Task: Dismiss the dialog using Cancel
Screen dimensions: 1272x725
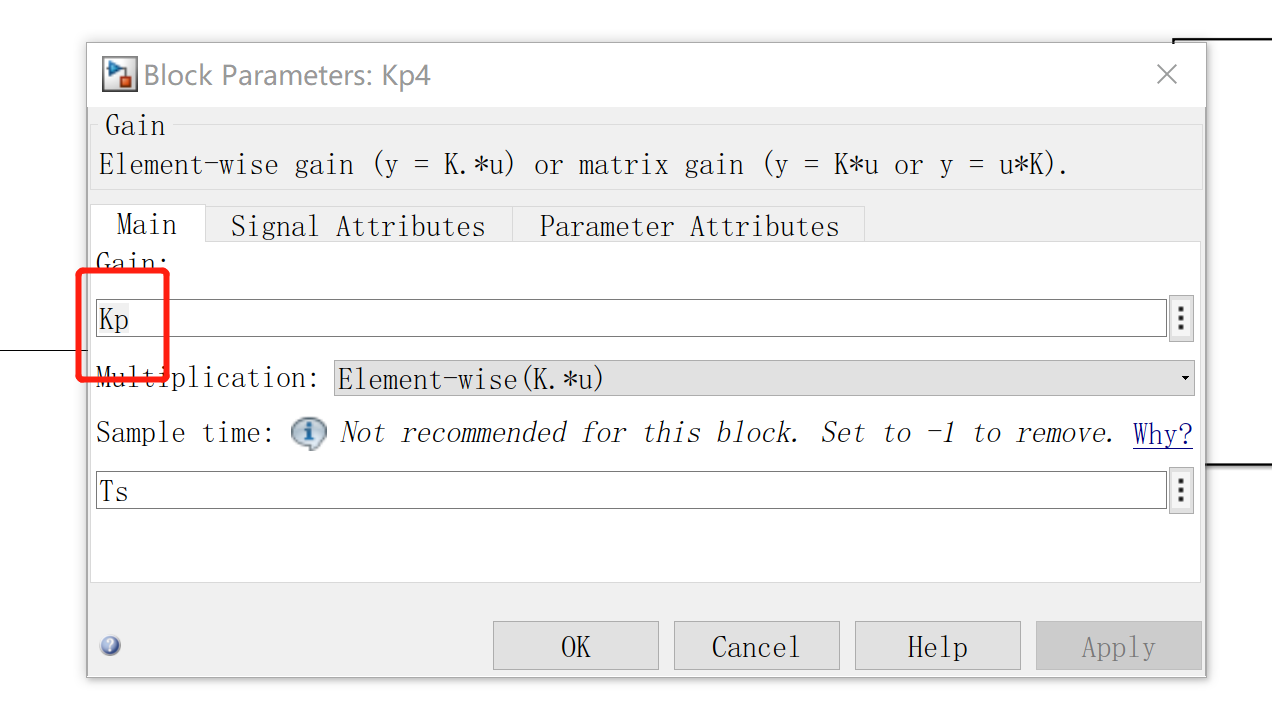Action: 756,645
